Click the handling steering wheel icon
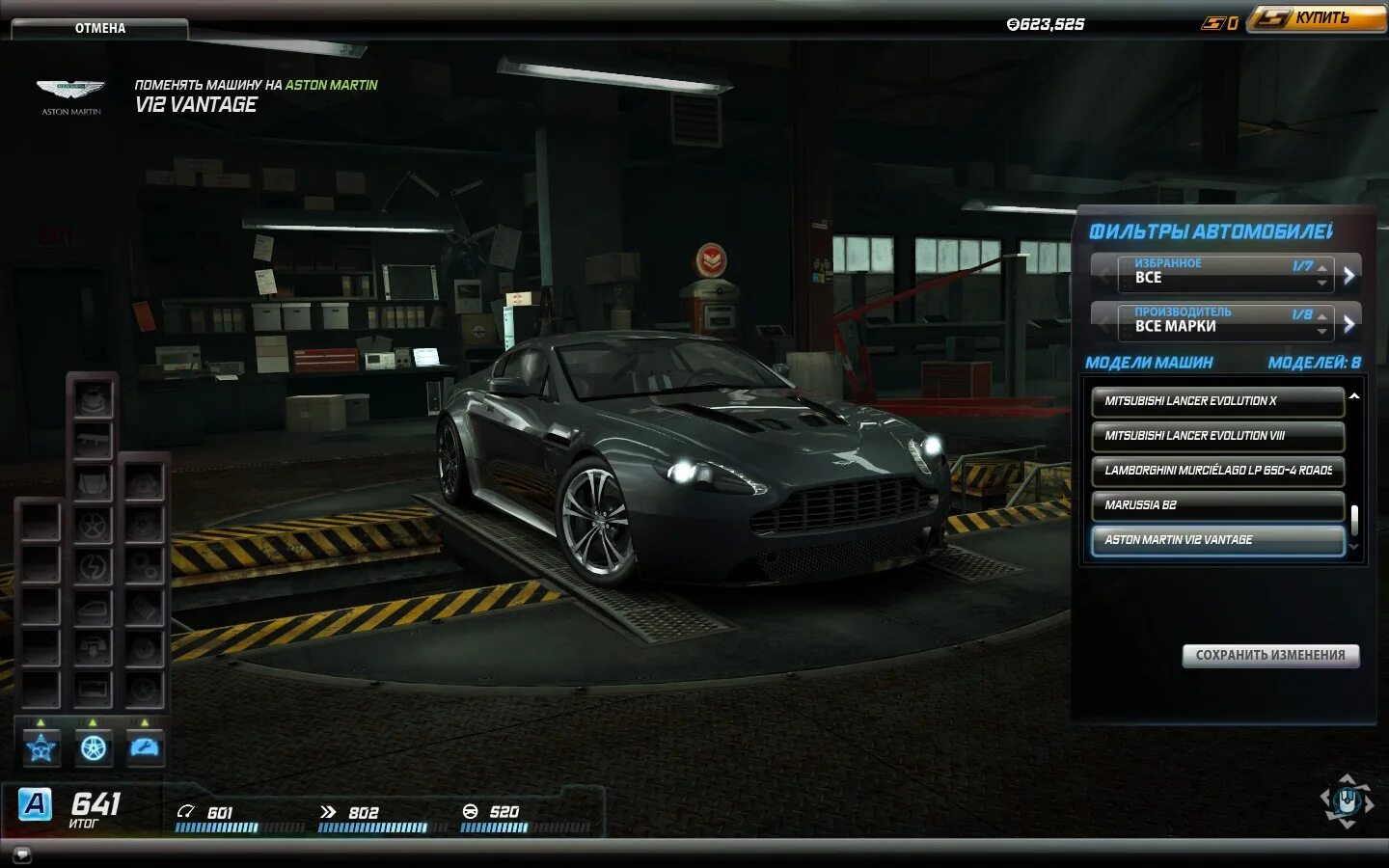 coord(471,812)
